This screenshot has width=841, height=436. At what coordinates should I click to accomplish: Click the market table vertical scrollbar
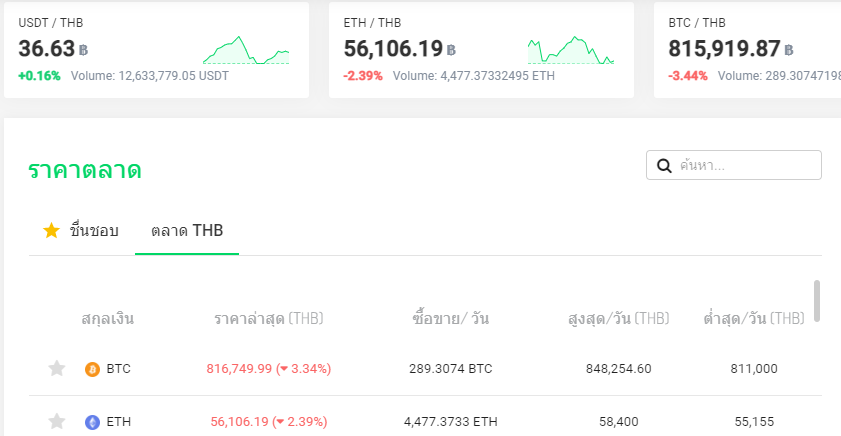pos(817,301)
